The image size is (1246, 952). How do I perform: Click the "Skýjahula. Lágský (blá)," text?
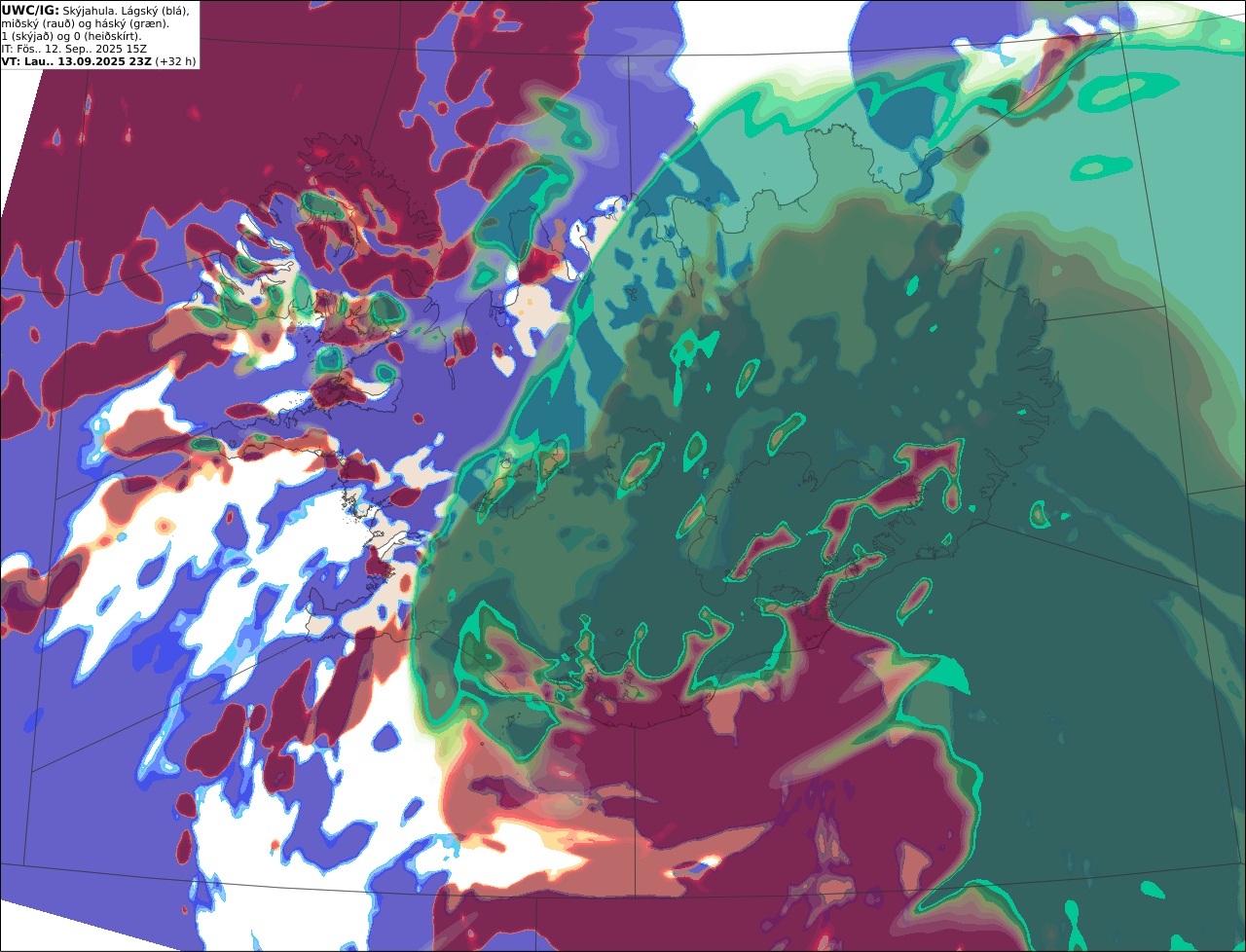coord(127,10)
